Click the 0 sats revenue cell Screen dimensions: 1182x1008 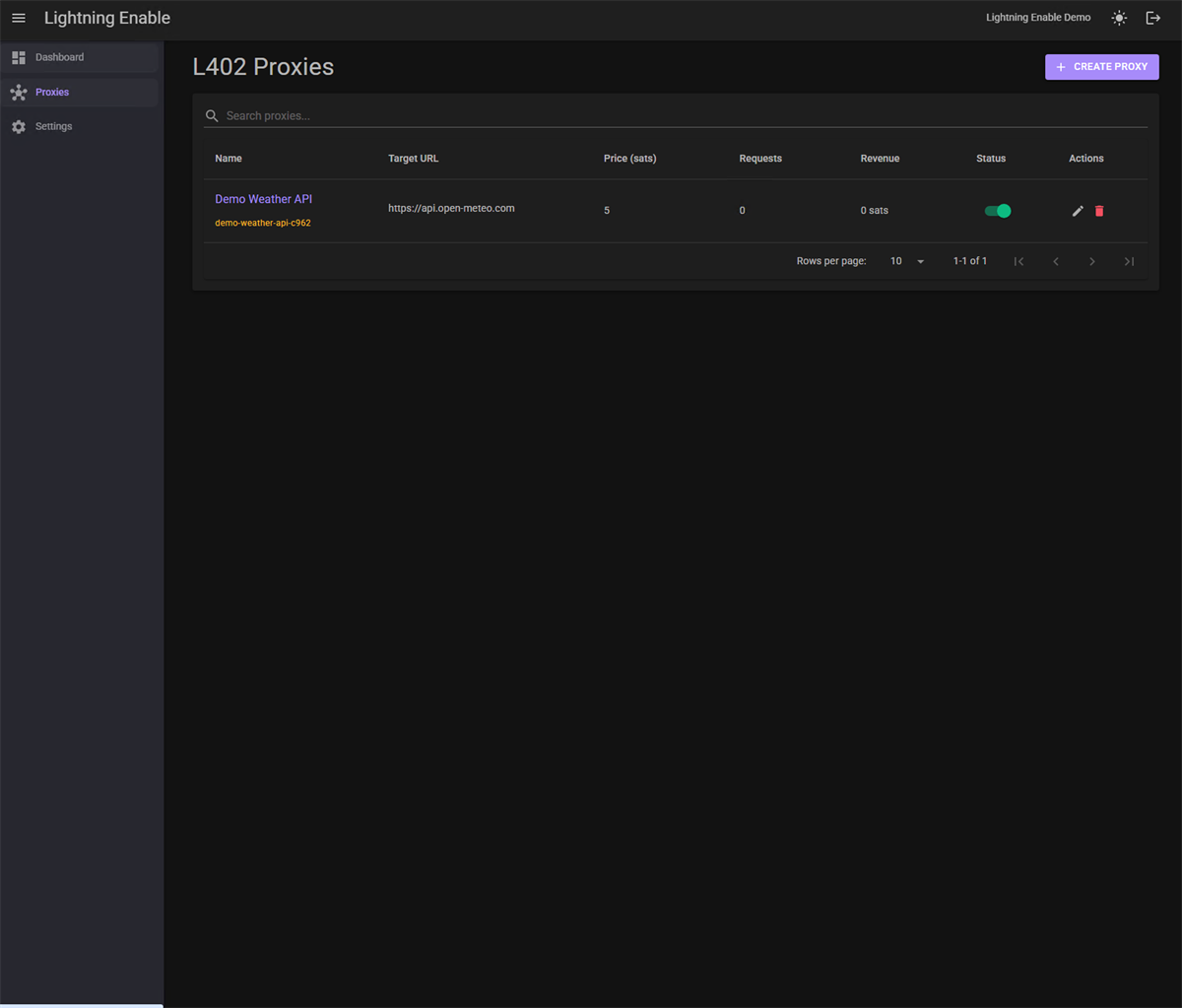click(874, 211)
